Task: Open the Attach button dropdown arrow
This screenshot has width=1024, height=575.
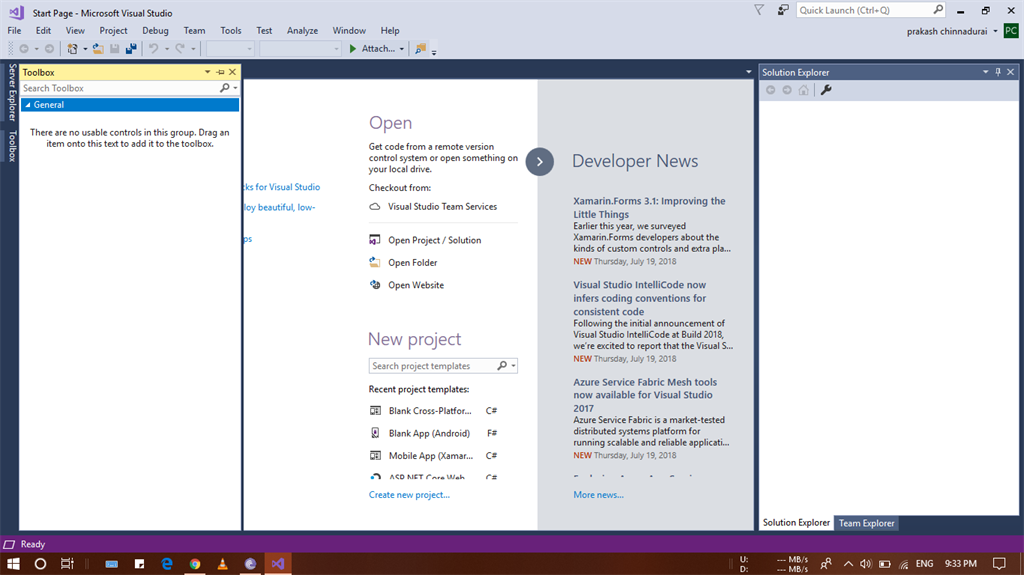Action: 402,49
